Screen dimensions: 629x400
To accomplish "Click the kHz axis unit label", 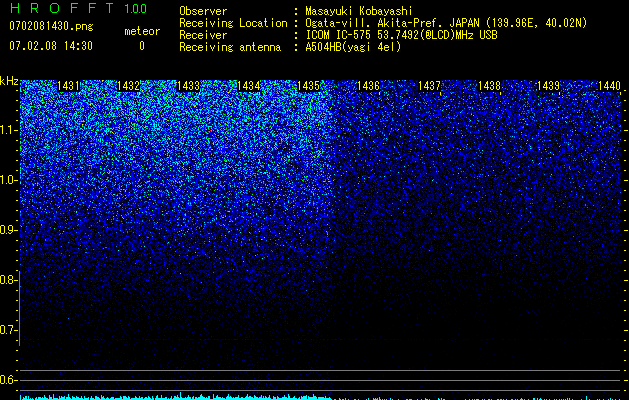I will pos(9,81).
